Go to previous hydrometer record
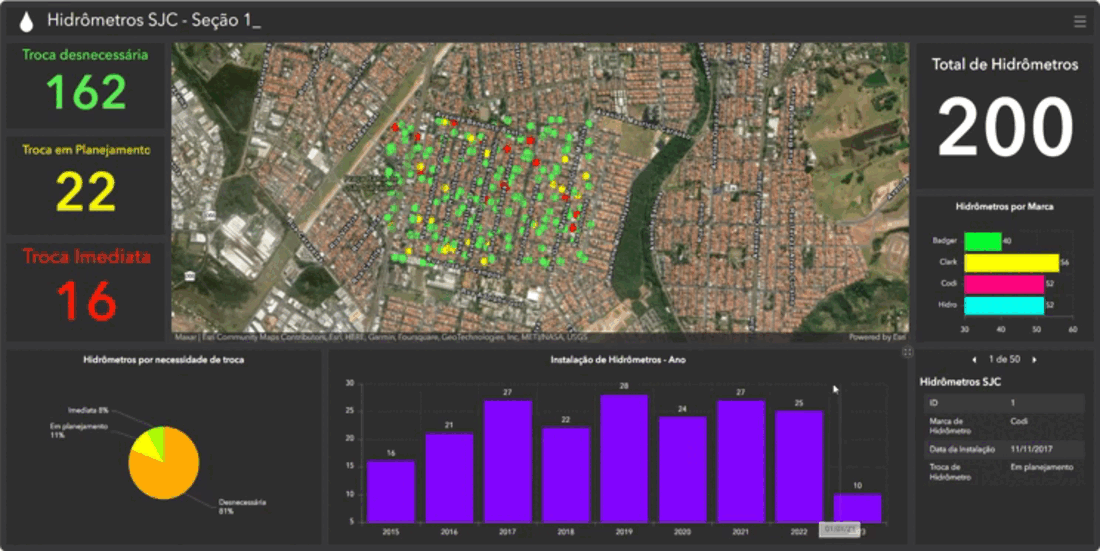 [x=975, y=359]
